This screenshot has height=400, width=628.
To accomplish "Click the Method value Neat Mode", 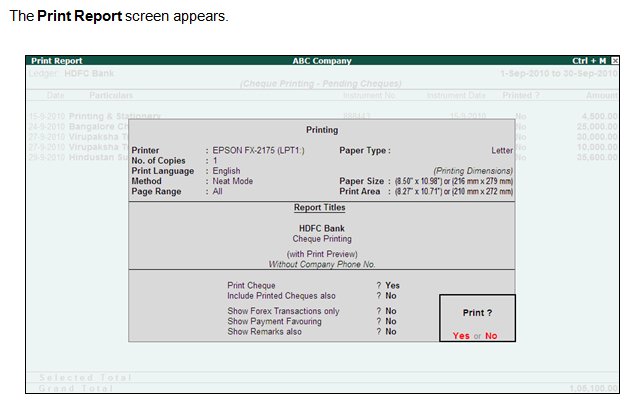I will tap(233, 181).
